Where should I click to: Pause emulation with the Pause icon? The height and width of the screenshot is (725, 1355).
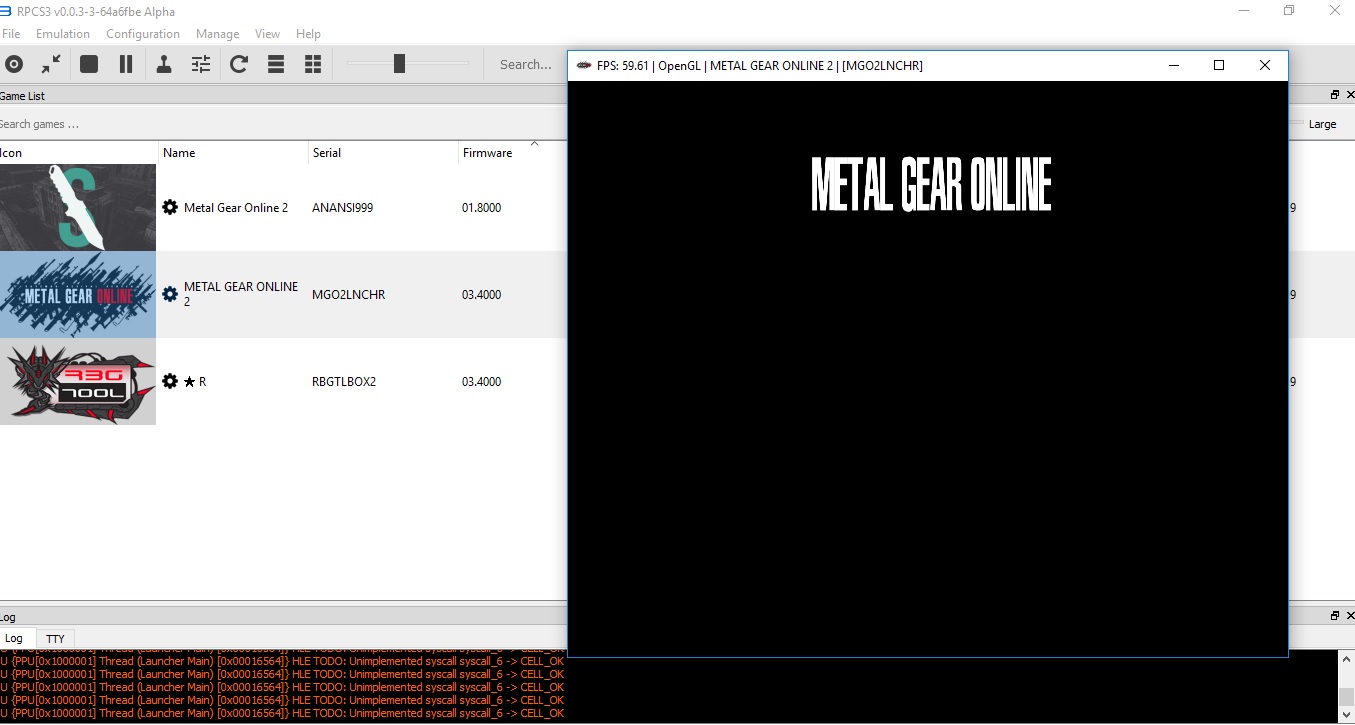pos(126,64)
